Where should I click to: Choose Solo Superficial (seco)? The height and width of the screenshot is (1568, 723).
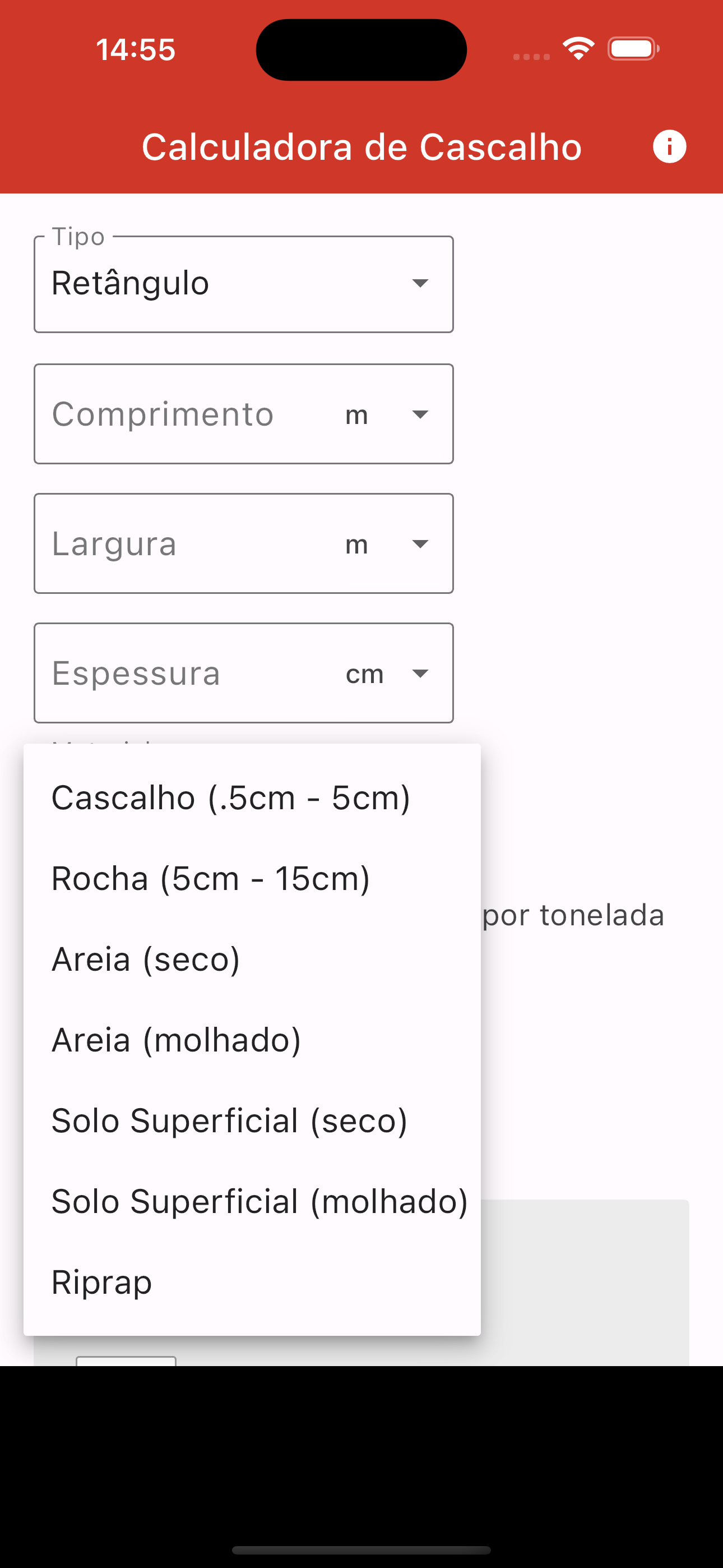pos(252,1120)
